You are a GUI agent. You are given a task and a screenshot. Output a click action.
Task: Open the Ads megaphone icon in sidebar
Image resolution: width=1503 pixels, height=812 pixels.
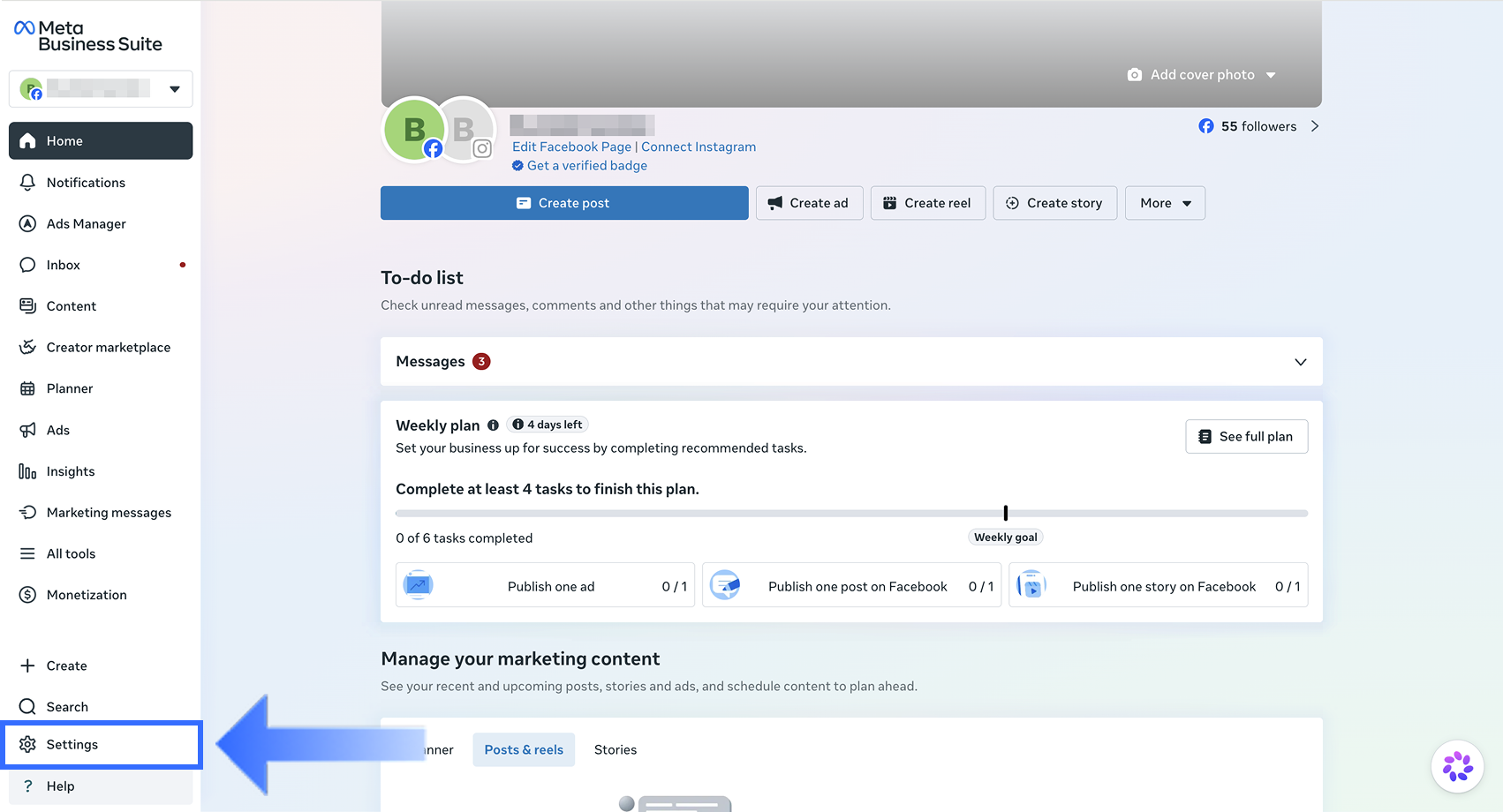27,430
